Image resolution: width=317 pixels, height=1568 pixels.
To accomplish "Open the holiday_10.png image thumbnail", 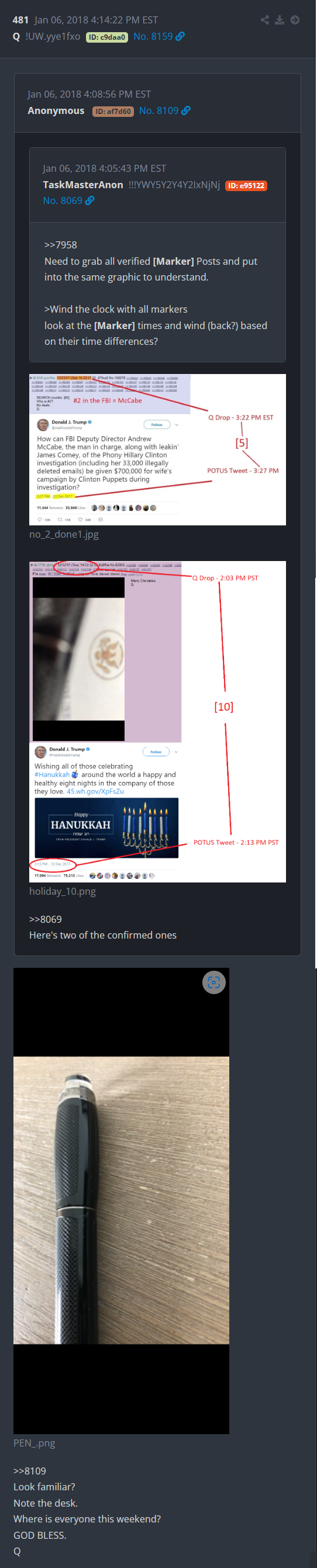I will 157,721.
